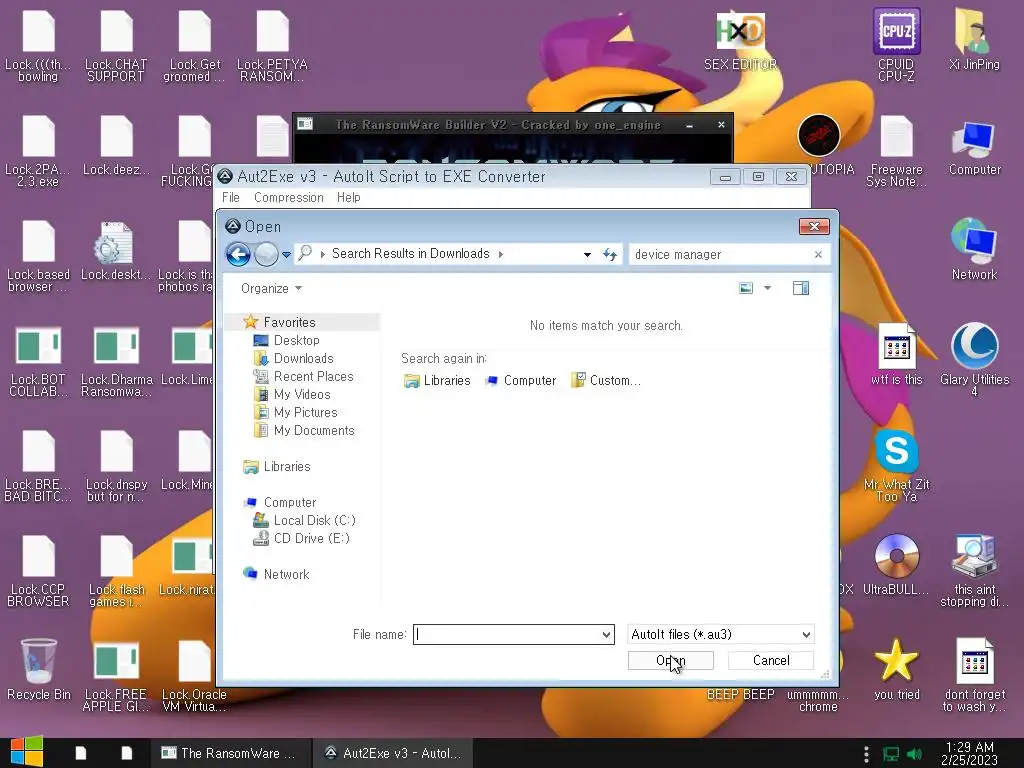Select Computer desktop icon
Viewport: 1024px width, 768px height.
(974, 147)
